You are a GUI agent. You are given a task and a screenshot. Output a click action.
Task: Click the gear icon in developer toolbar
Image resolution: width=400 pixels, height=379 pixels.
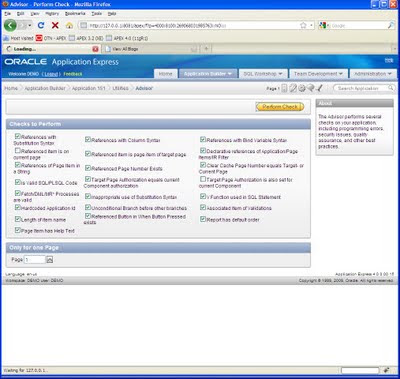(x=302, y=88)
